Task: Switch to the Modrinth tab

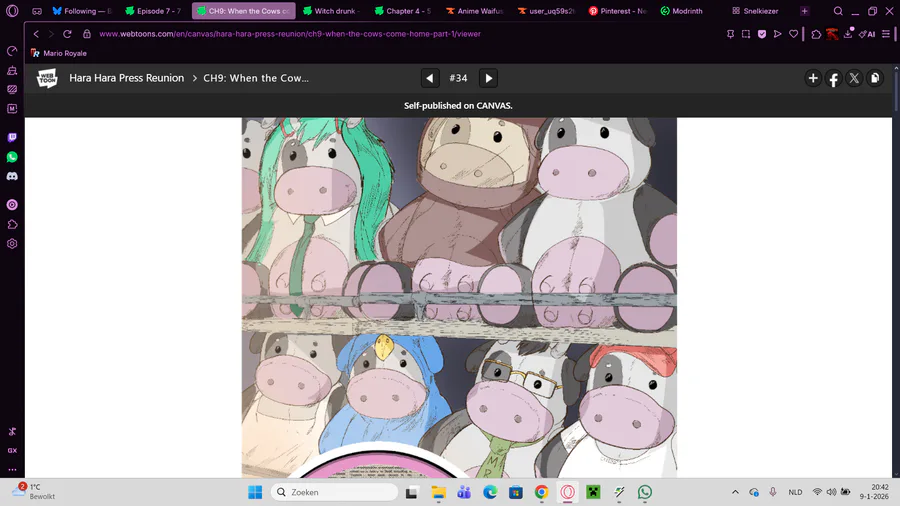Action: (x=682, y=11)
